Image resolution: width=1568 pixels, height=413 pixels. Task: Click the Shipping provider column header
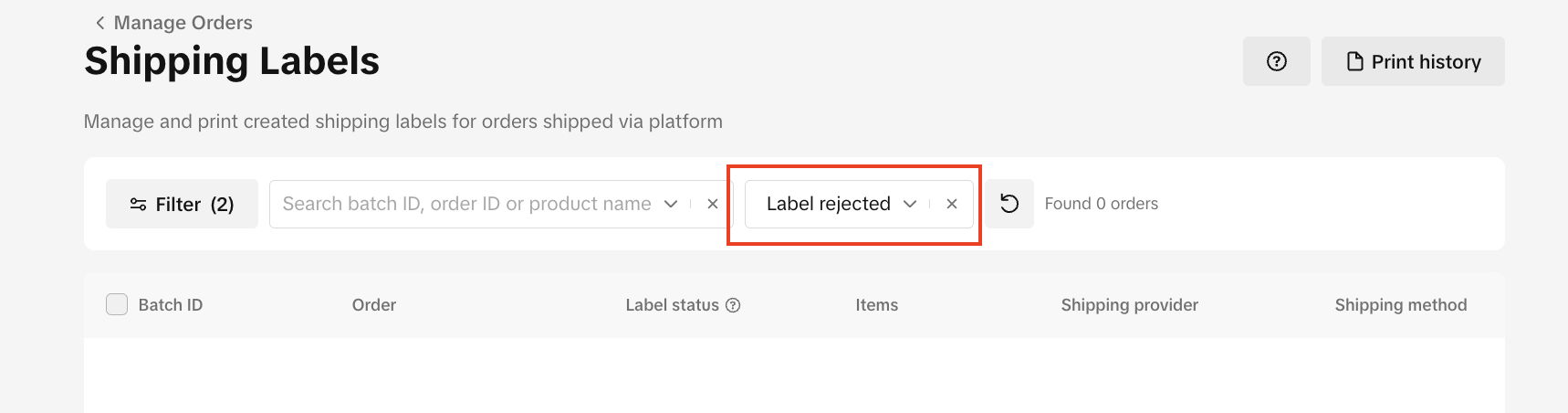(x=1129, y=305)
